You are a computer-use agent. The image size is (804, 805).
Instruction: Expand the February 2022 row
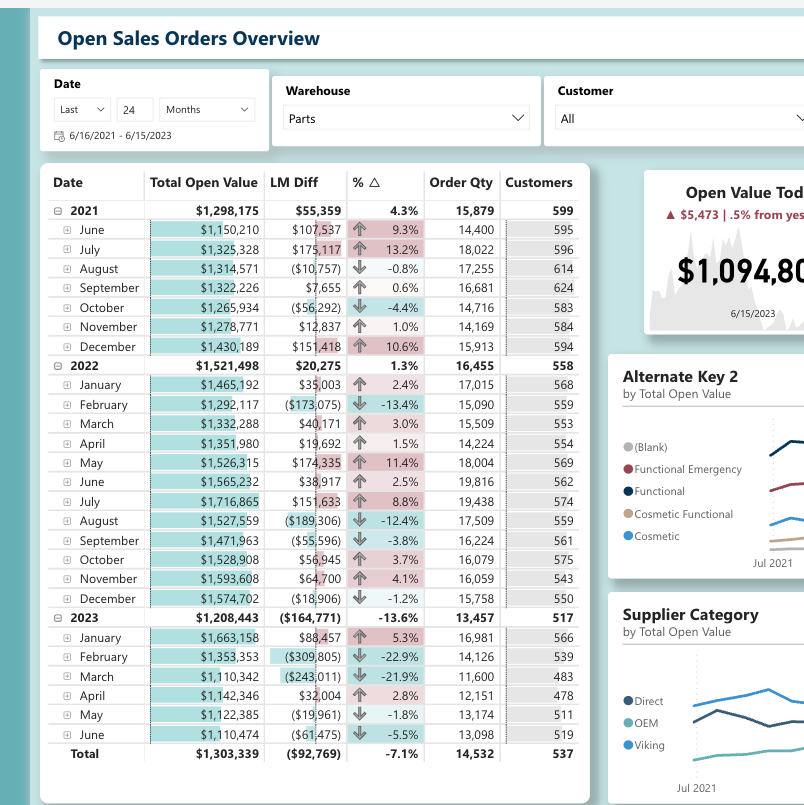67,405
